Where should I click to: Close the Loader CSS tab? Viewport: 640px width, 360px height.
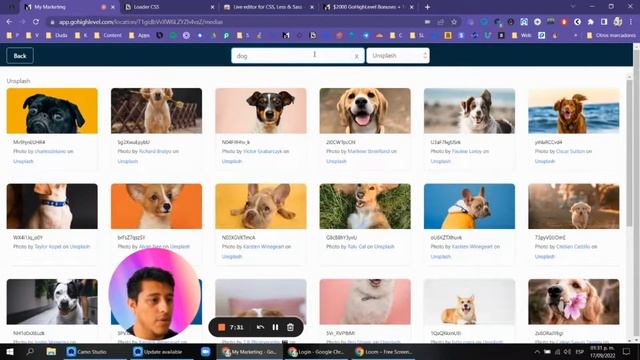pyautogui.click(x=212, y=7)
